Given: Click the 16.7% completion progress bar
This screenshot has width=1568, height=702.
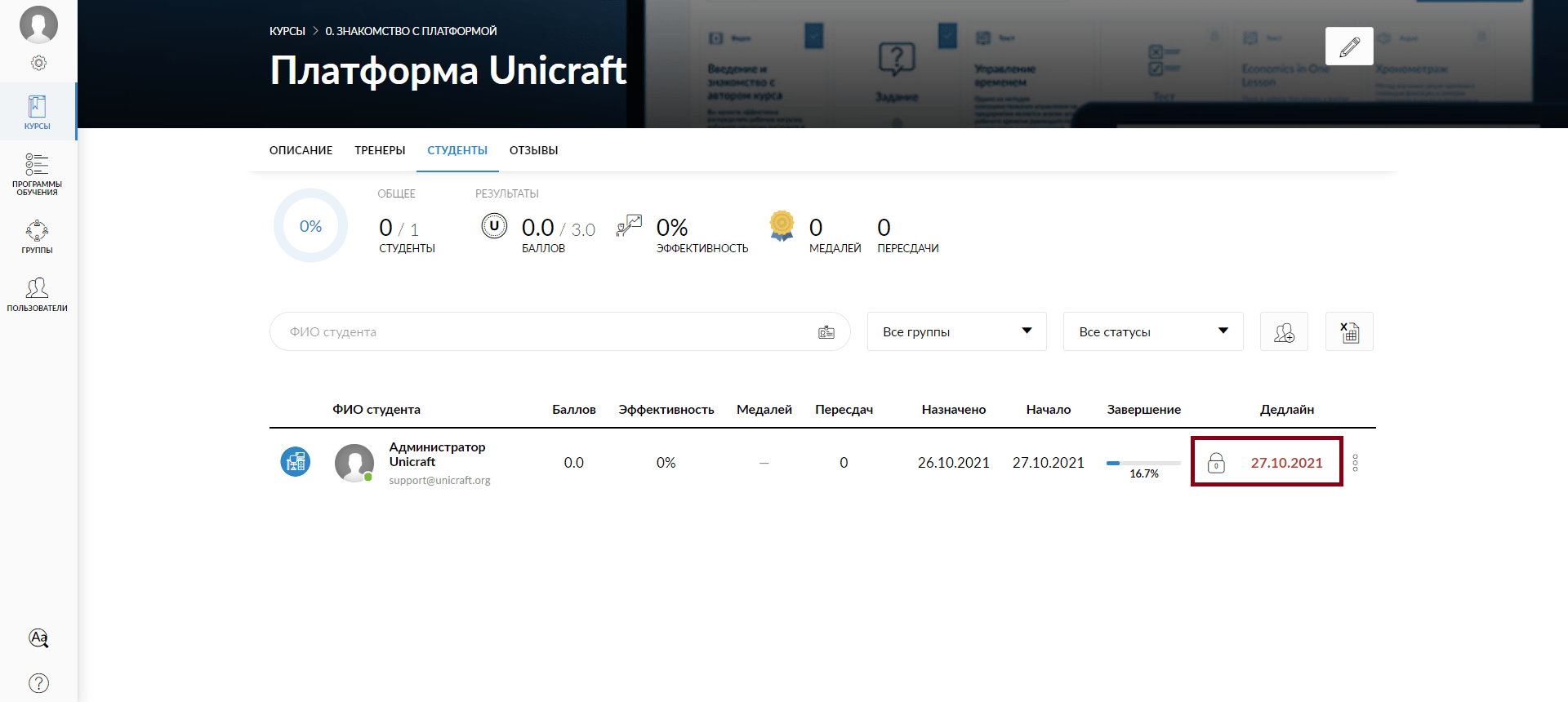Looking at the screenshot, I should point(1143,463).
